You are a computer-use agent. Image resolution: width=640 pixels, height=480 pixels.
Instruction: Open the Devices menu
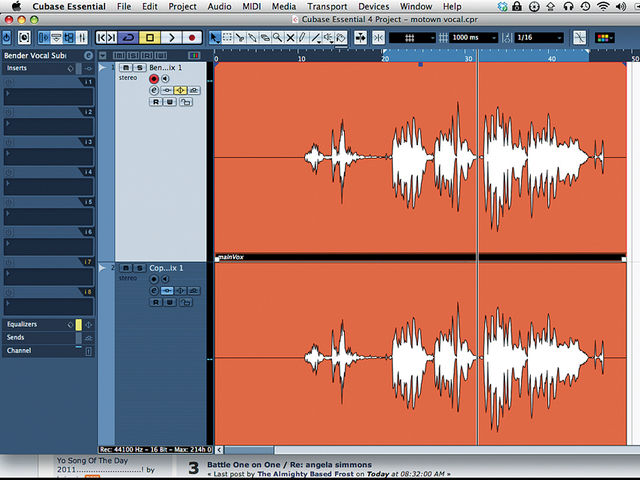click(373, 7)
